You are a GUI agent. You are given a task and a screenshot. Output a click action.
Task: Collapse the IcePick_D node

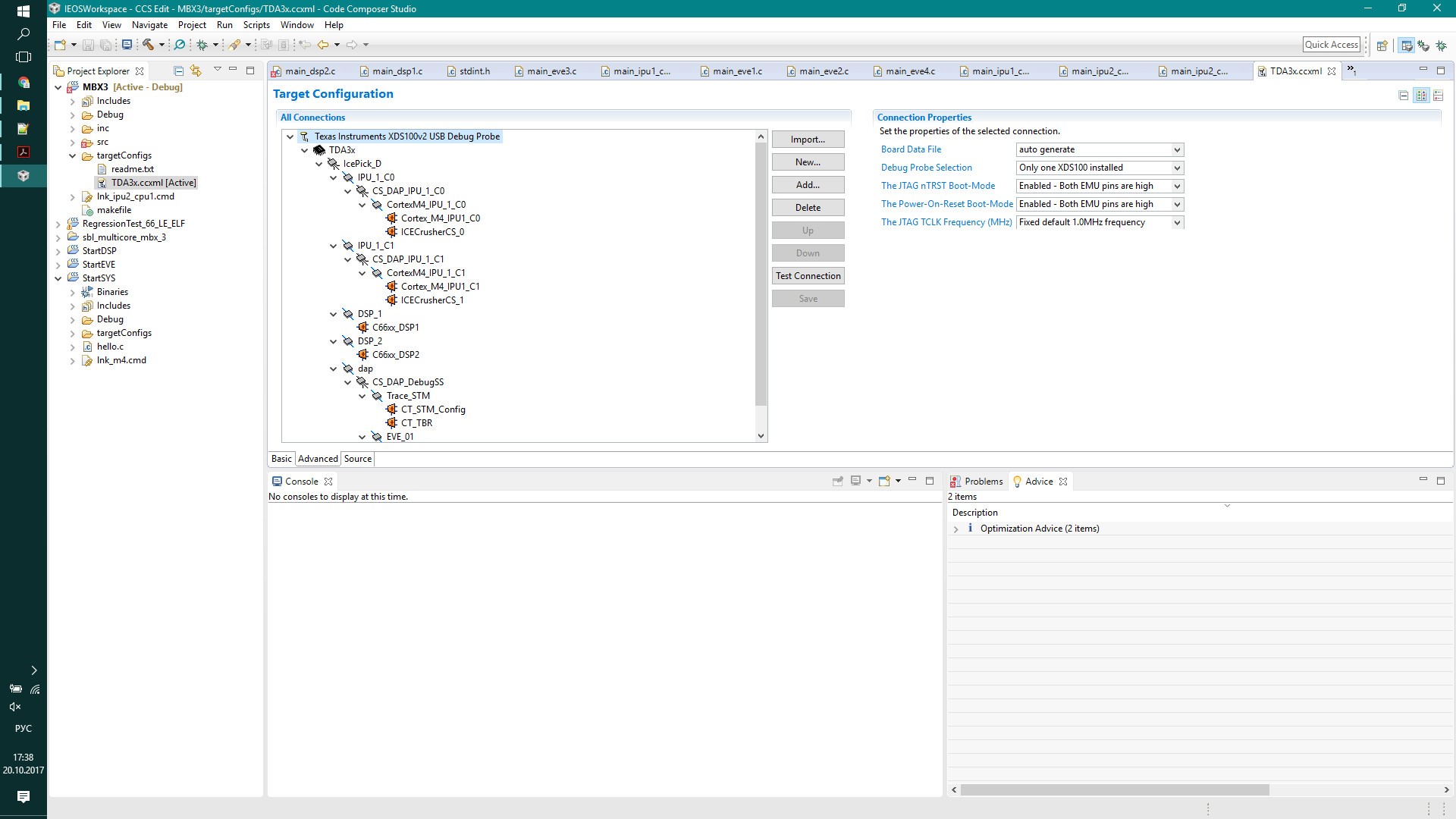click(319, 164)
